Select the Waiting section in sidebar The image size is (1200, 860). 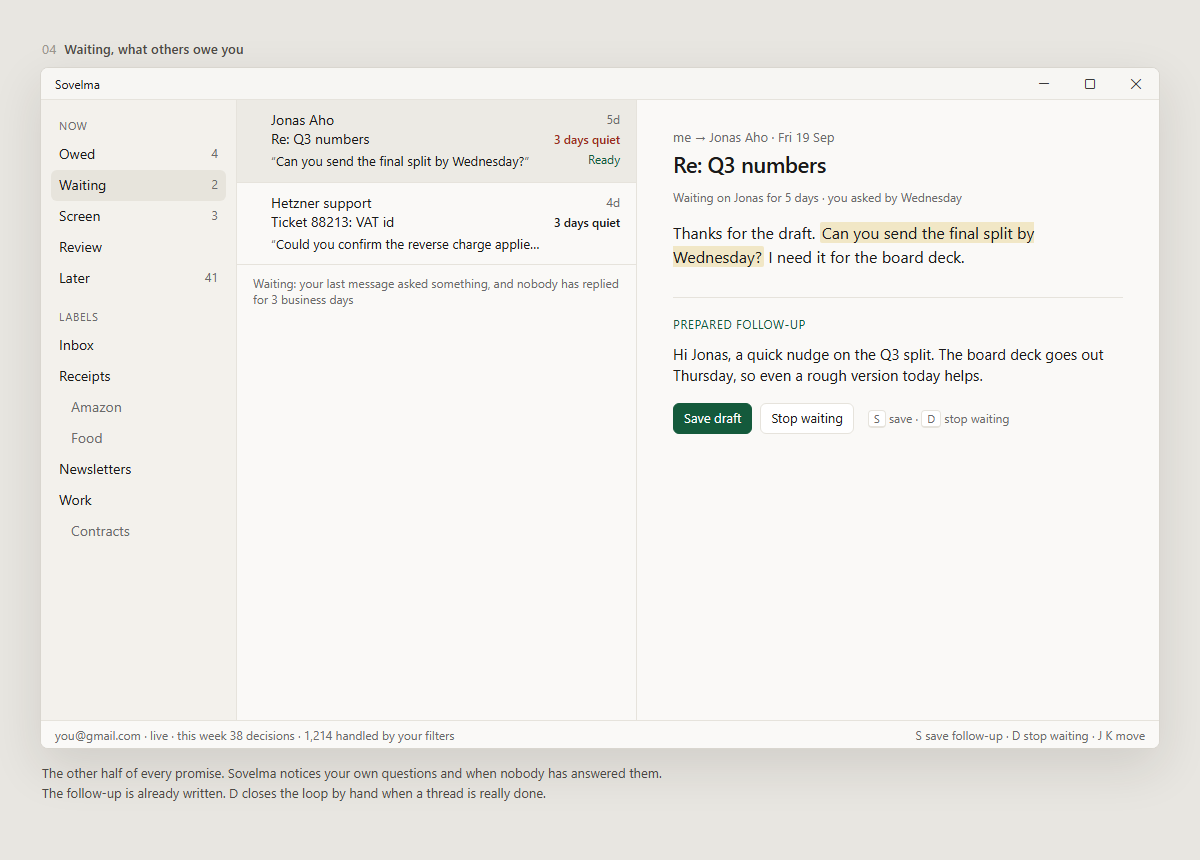(x=138, y=185)
